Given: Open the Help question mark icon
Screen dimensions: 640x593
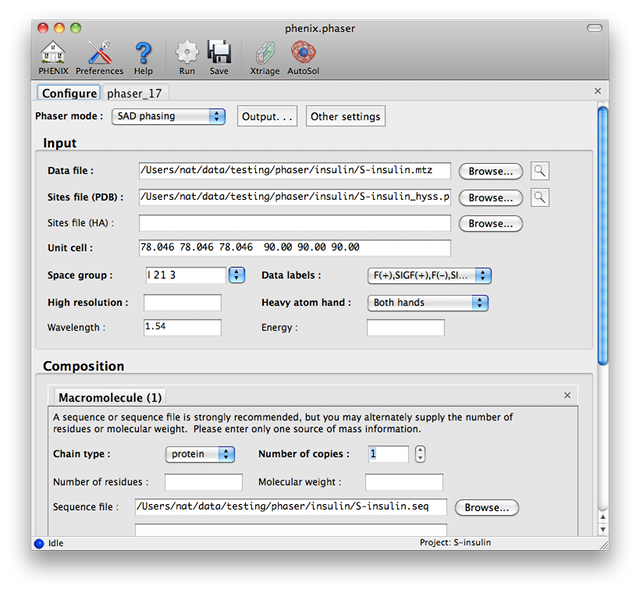Looking at the screenshot, I should point(143,53).
